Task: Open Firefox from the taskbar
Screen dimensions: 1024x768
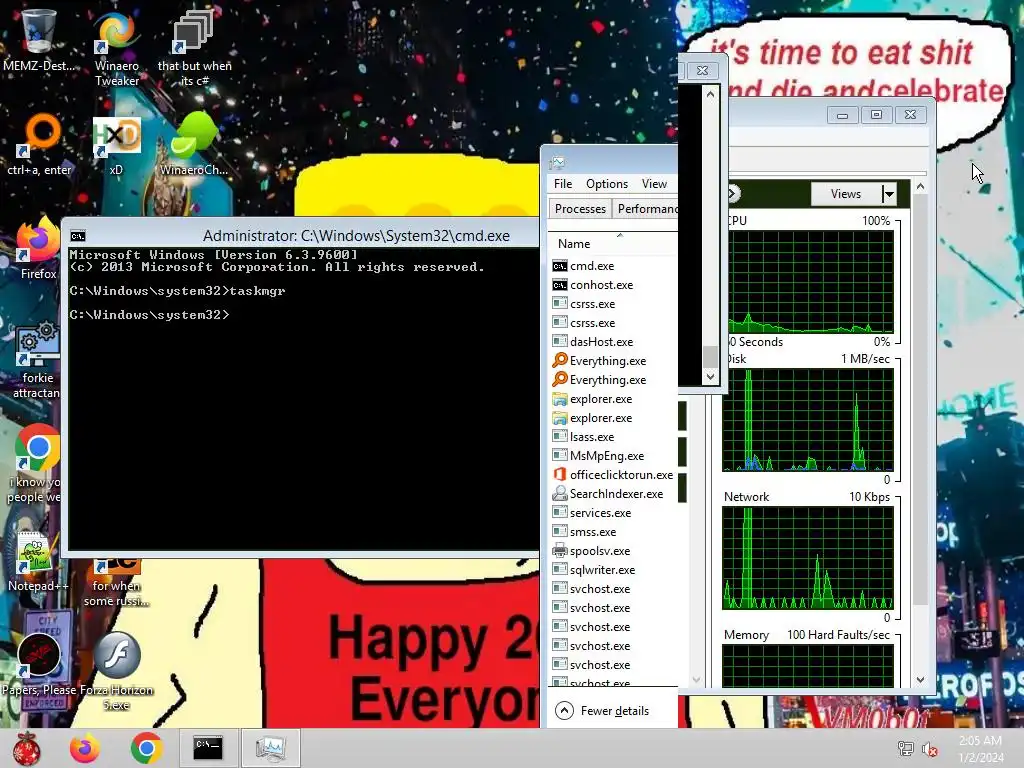Action: point(85,748)
